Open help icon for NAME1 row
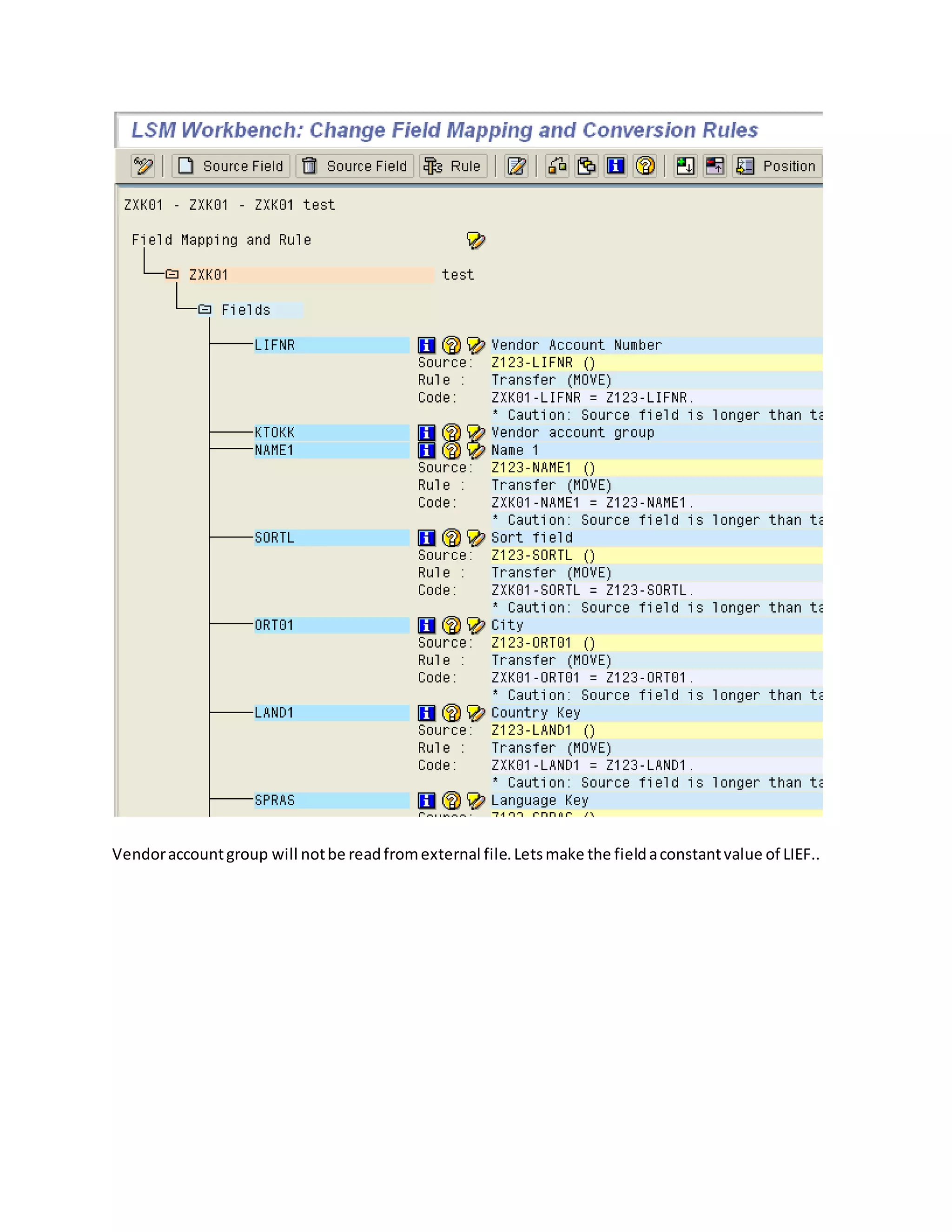 [x=451, y=450]
